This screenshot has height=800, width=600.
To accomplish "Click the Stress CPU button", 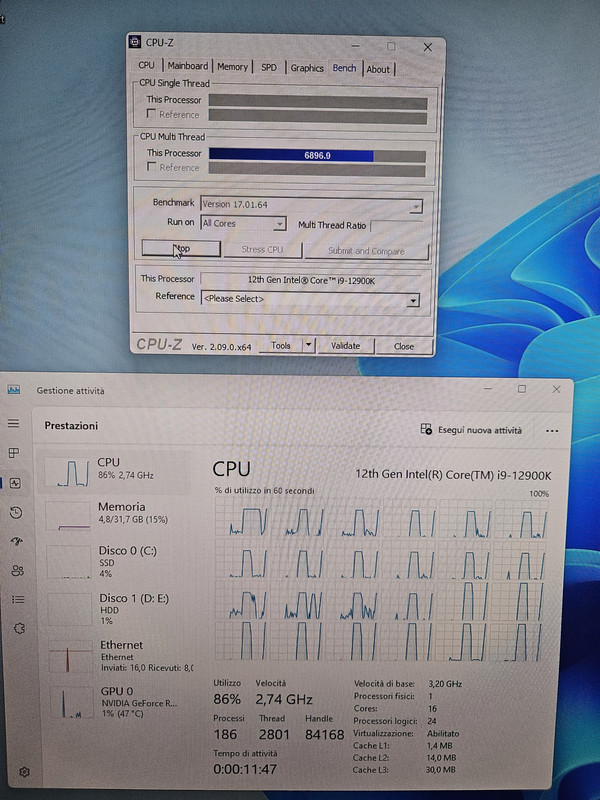I will [262, 250].
